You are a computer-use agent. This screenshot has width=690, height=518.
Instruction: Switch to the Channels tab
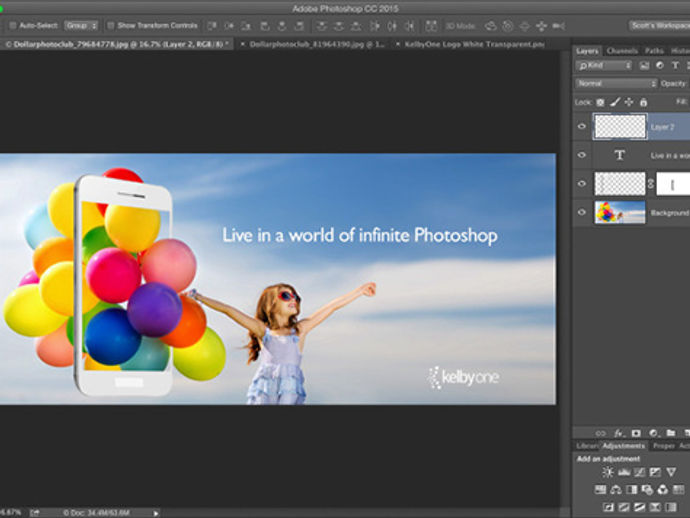click(622, 51)
